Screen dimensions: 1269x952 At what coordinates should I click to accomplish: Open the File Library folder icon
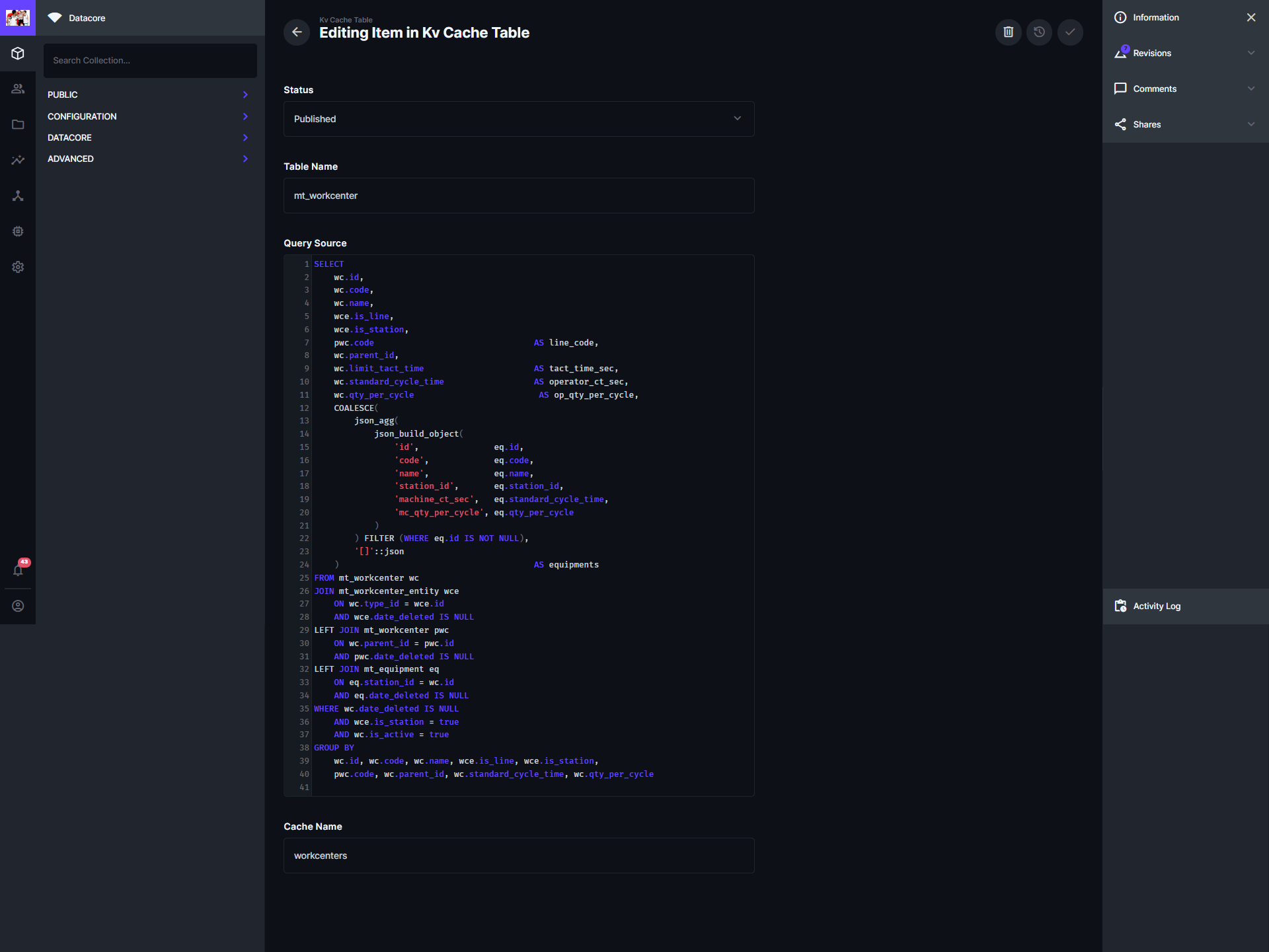click(18, 125)
